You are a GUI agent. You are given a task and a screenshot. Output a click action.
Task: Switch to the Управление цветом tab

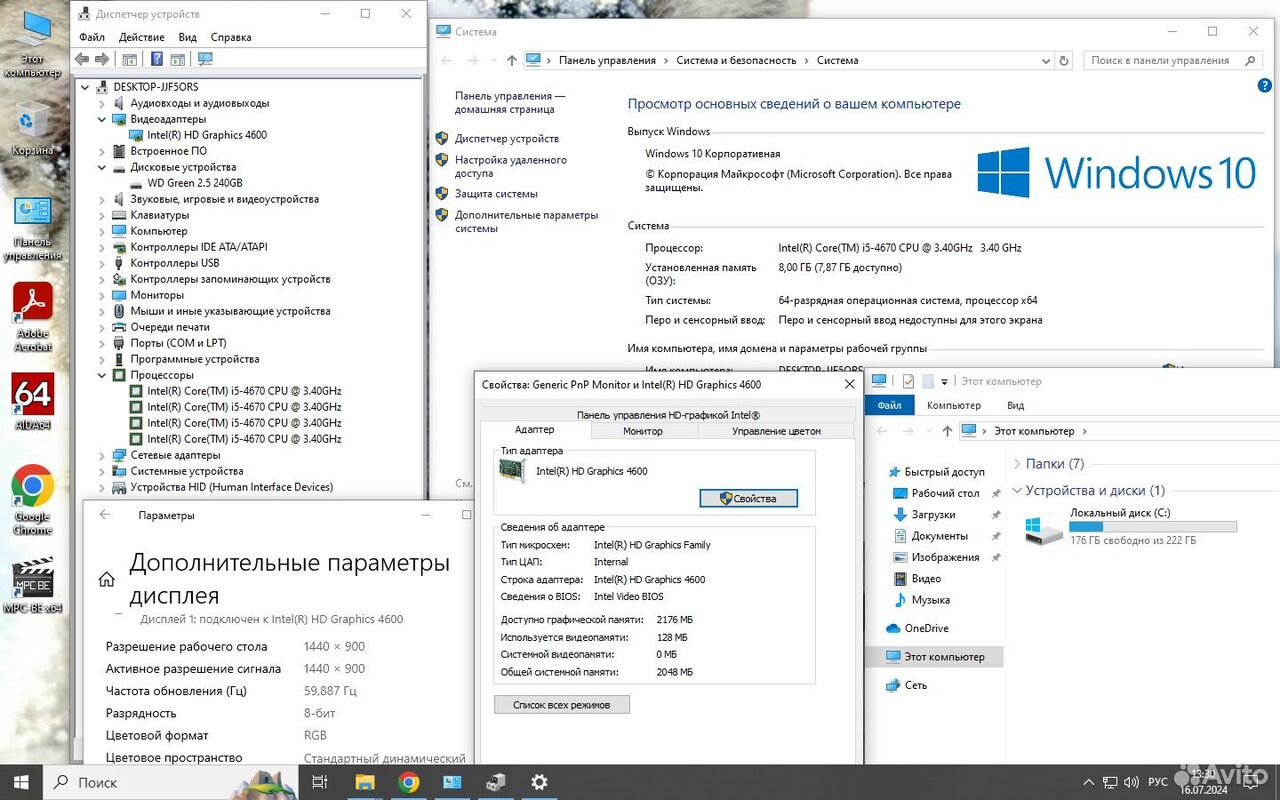pos(776,431)
